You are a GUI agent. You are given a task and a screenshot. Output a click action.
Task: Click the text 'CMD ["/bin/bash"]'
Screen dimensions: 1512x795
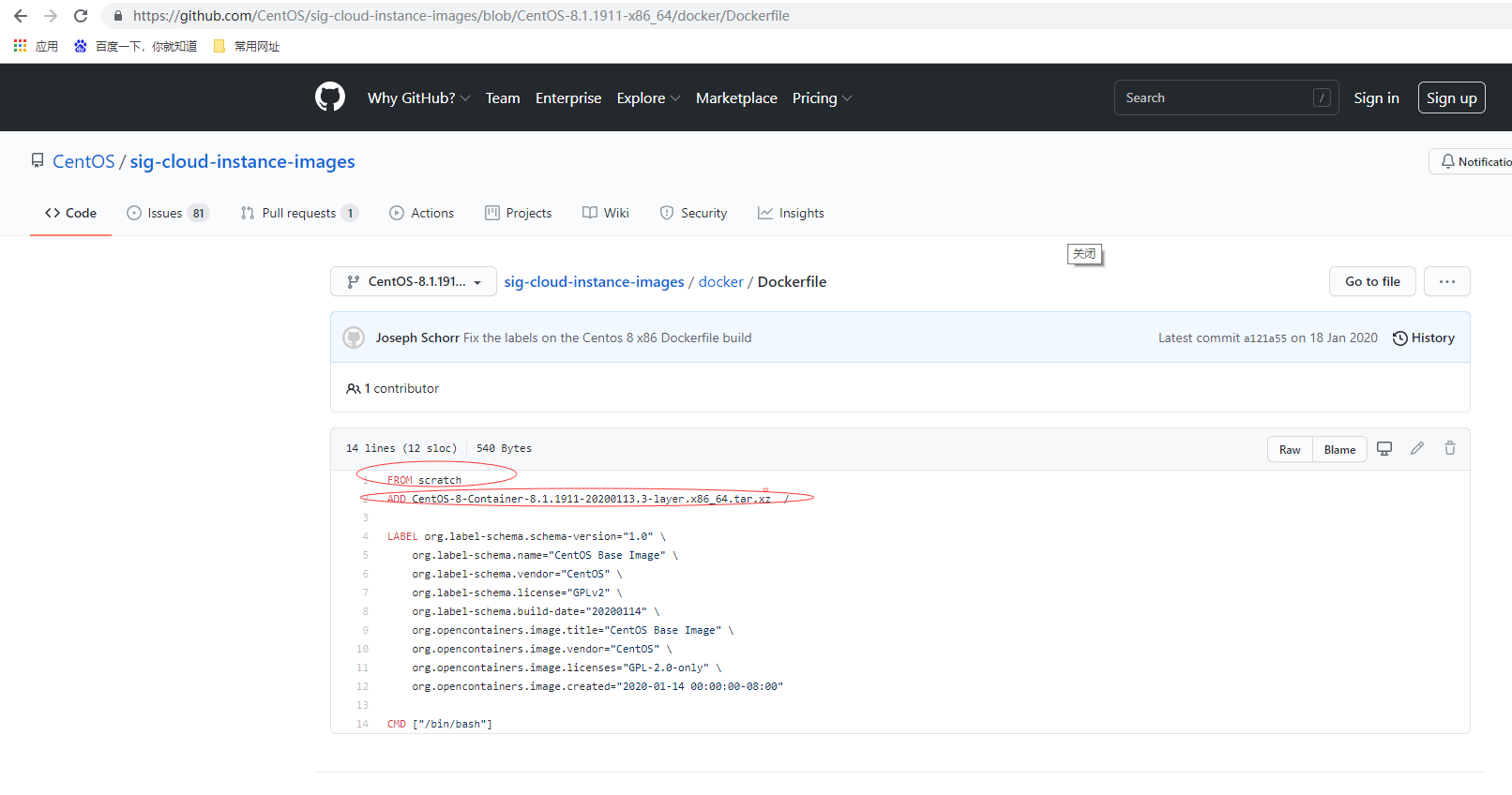tap(440, 724)
